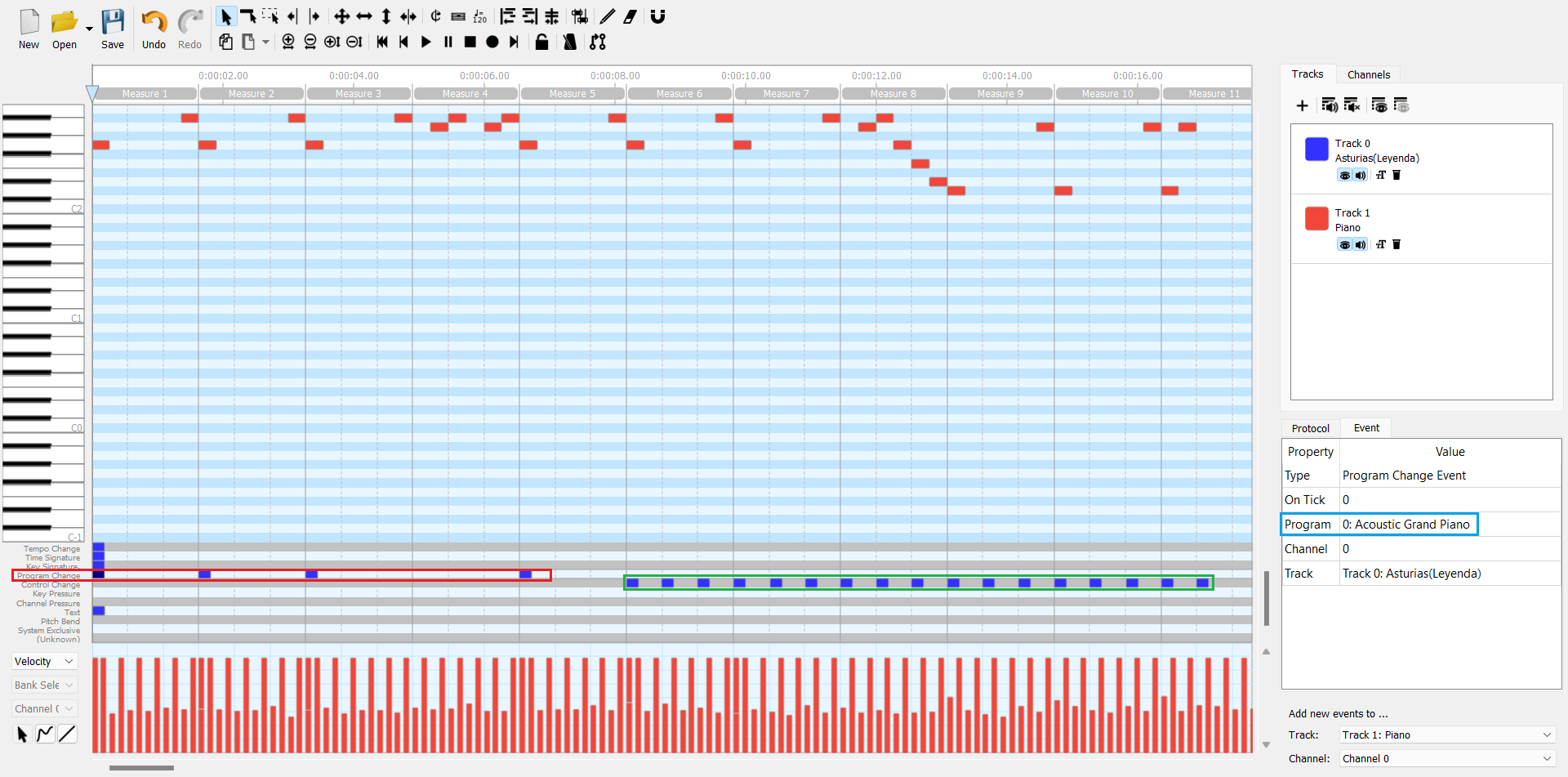Select the pencil tool to draw notes
Image resolution: width=1568 pixels, height=777 pixels.
608,16
